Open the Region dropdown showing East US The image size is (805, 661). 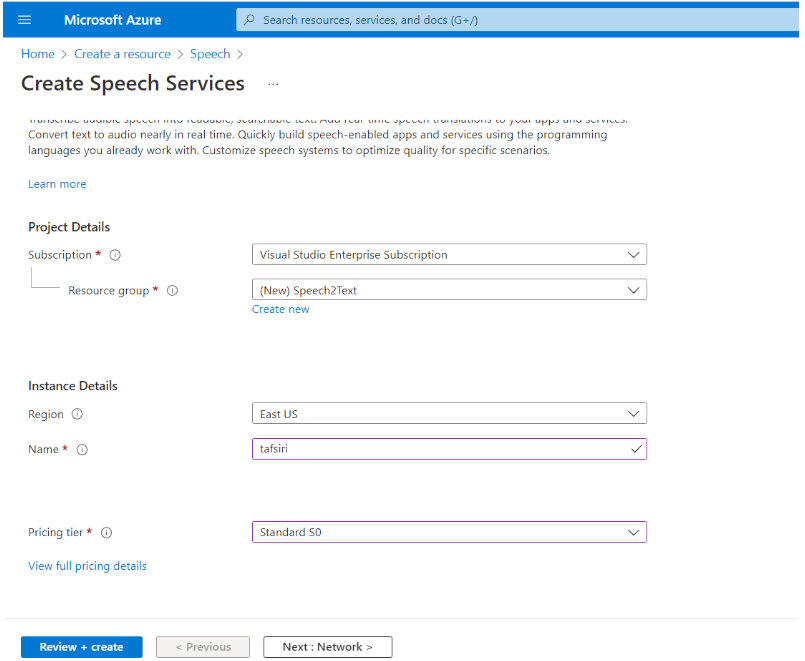click(x=448, y=414)
